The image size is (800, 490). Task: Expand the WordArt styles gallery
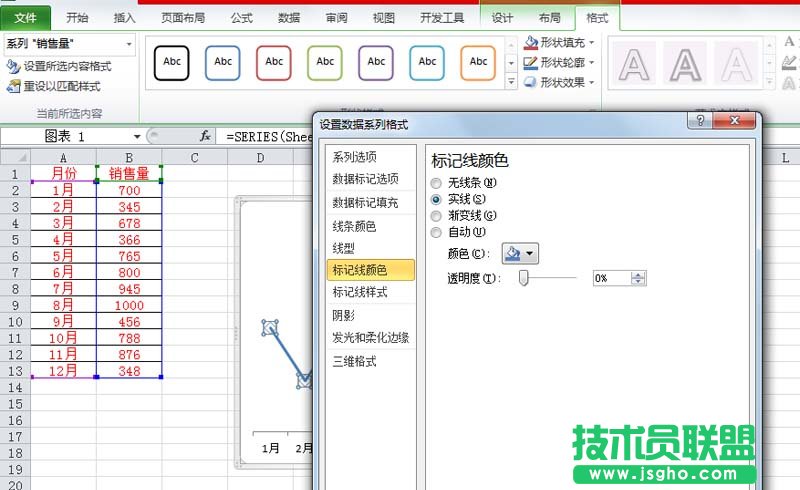pyautogui.click(x=769, y=82)
